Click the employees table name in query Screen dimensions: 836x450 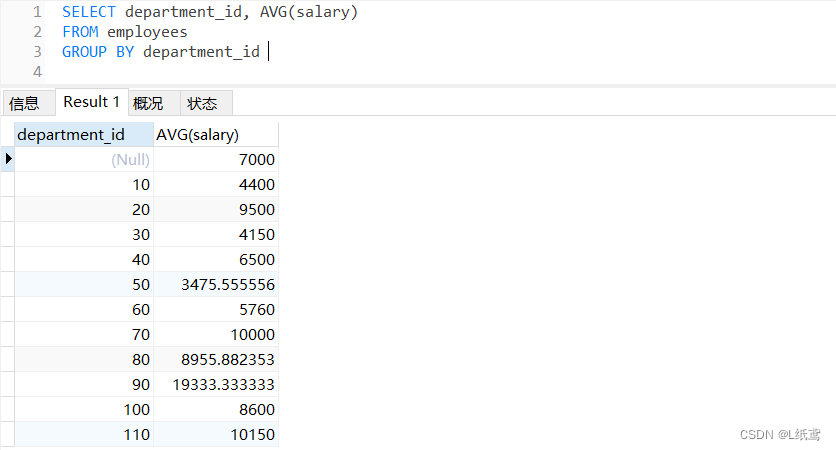tap(147, 32)
